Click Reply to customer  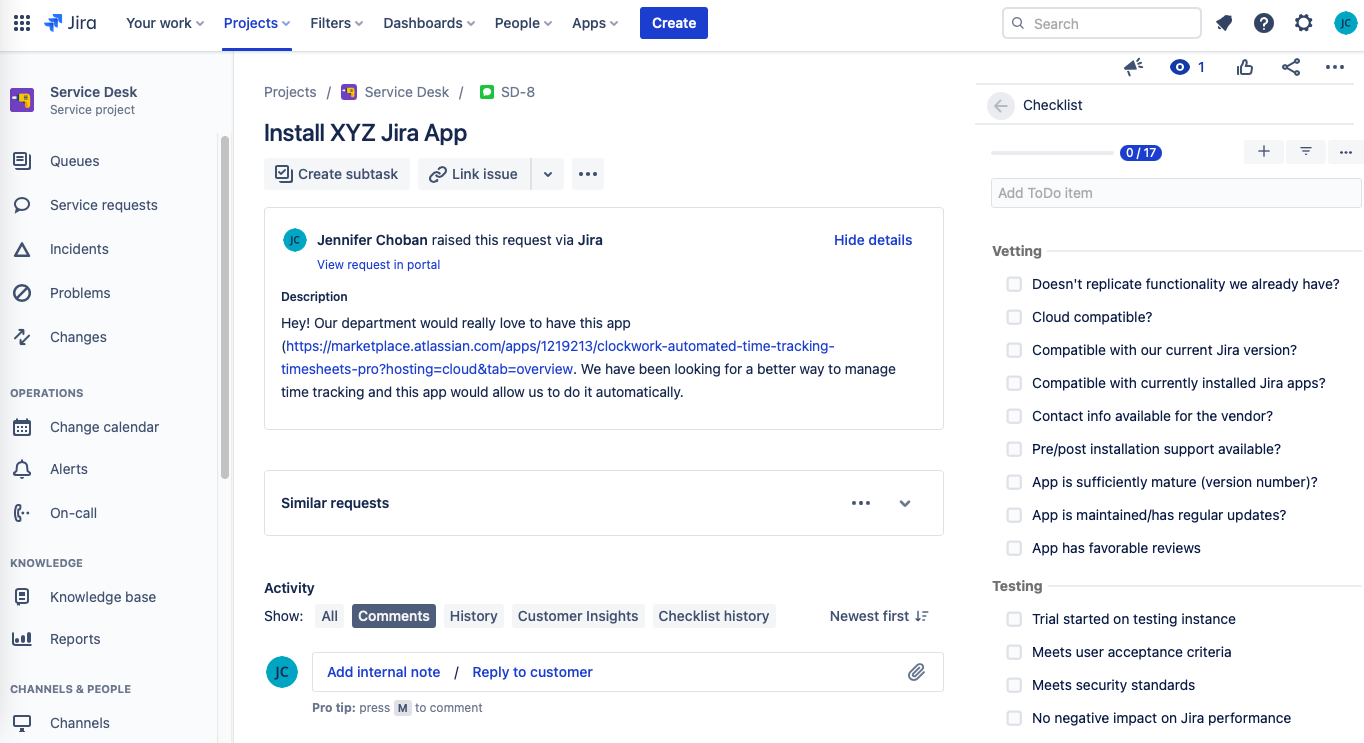533,672
